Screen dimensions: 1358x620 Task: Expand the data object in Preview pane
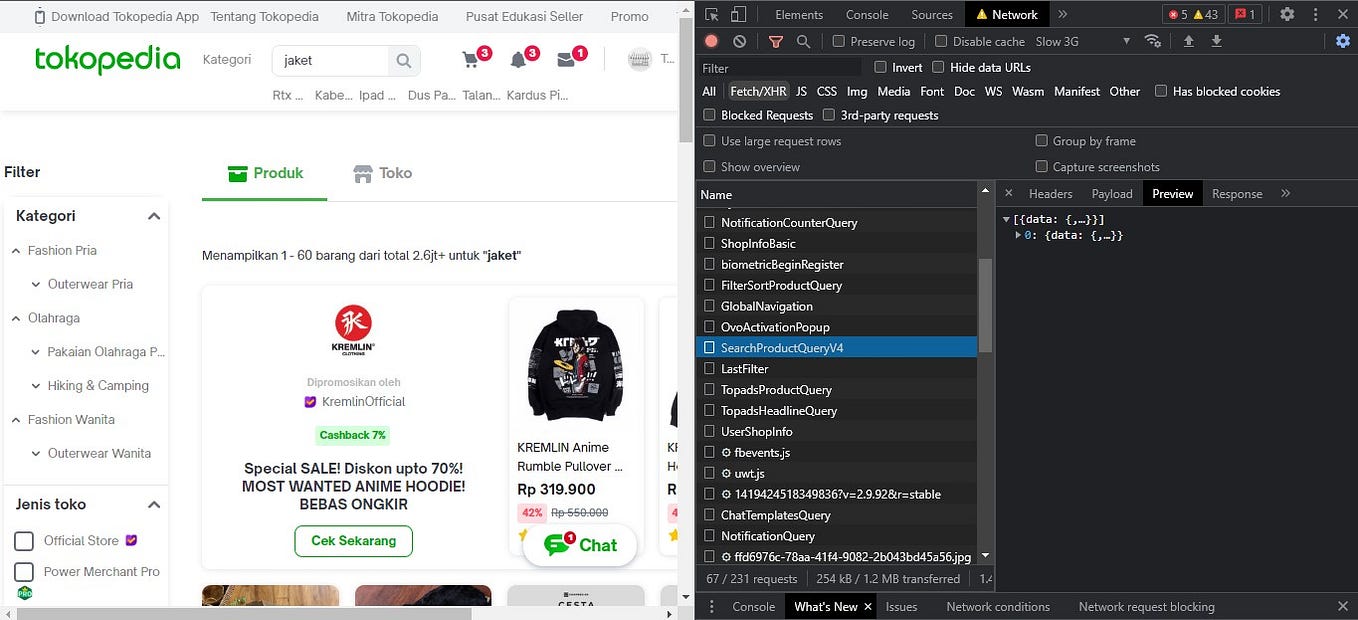[1019, 235]
